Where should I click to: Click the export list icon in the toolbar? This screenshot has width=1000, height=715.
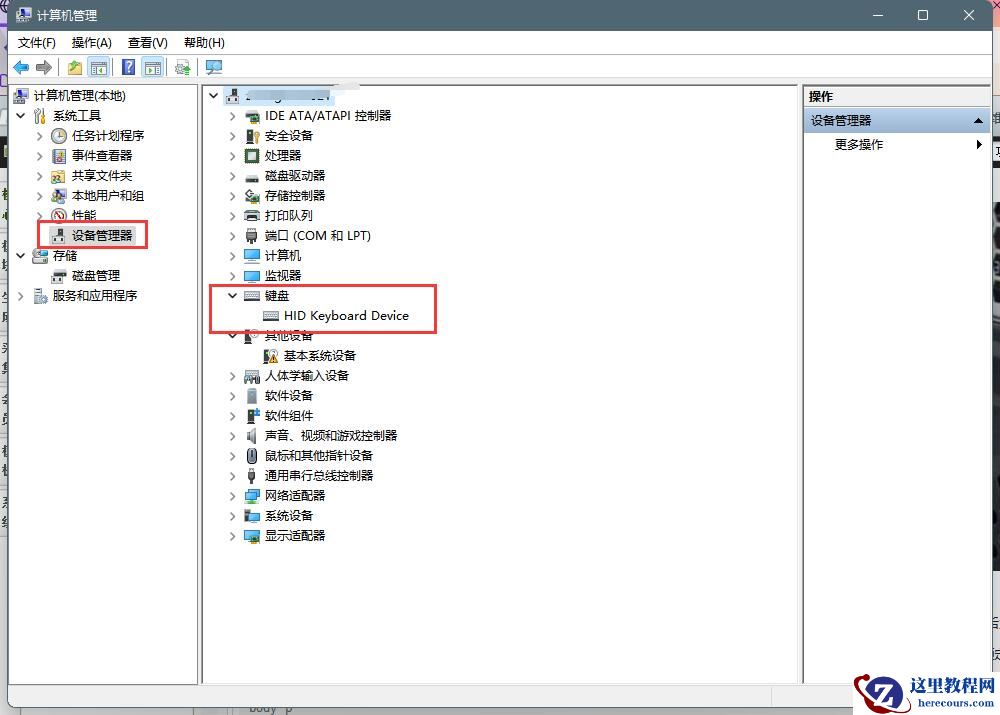tap(73, 66)
